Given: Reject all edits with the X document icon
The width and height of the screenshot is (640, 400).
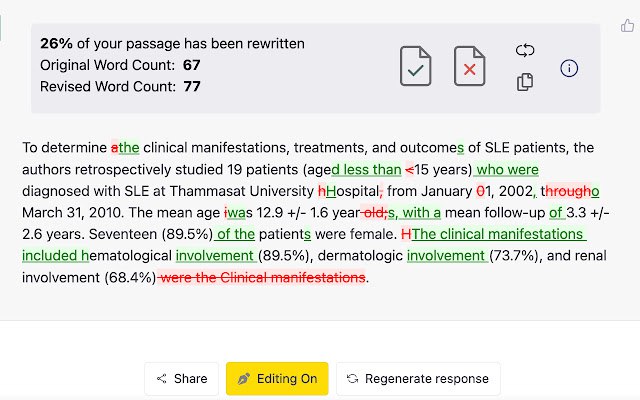Looking at the screenshot, I should (470, 66).
